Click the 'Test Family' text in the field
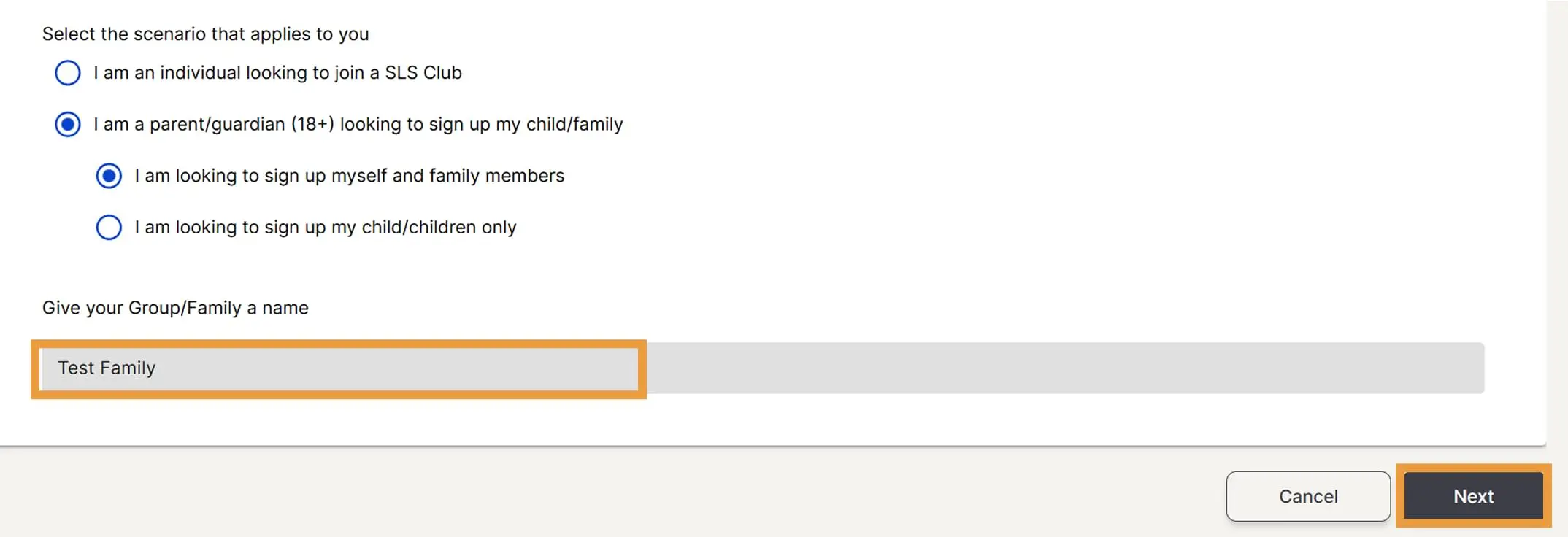The height and width of the screenshot is (537, 1568). 107,368
